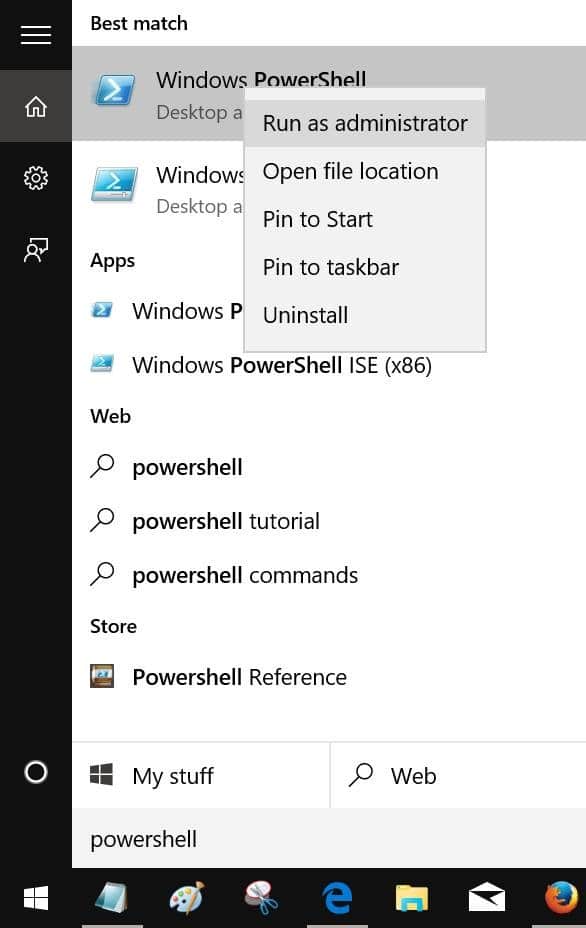
Task: Open Powershell Reference from the Store section
Action: click(x=238, y=677)
